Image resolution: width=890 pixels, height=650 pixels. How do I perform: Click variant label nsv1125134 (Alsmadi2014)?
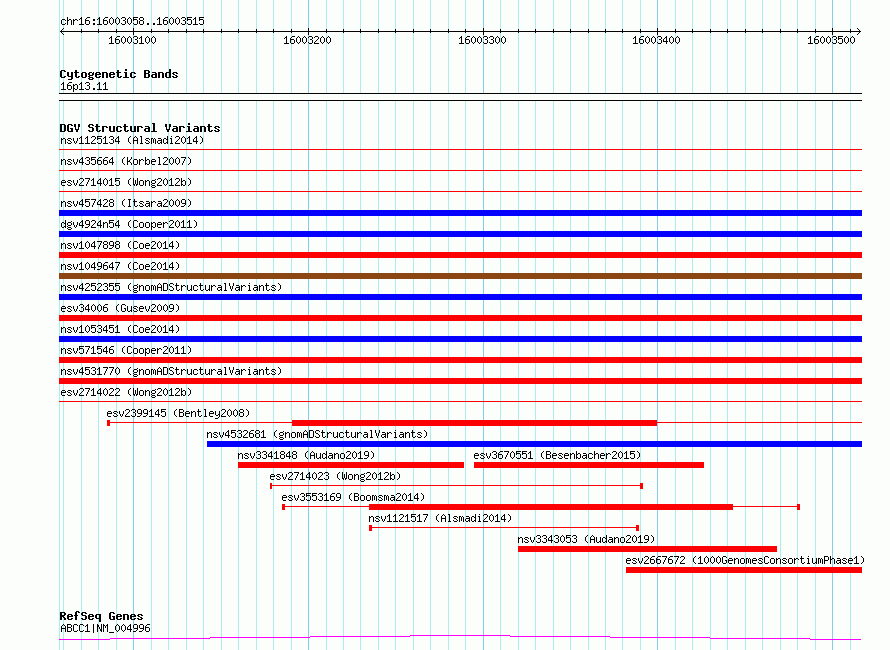pos(132,140)
